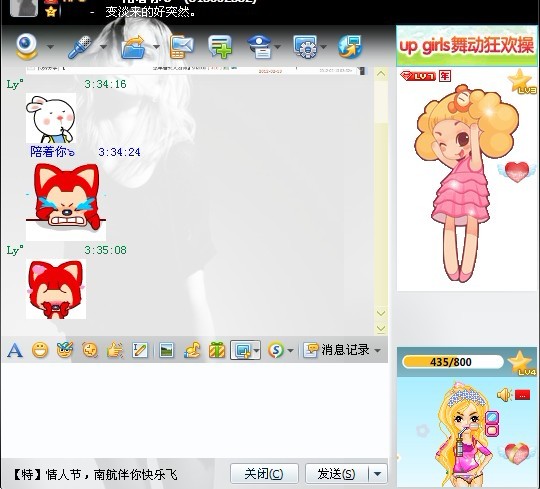Click the Ly° name at 3:35:08

tap(15, 250)
